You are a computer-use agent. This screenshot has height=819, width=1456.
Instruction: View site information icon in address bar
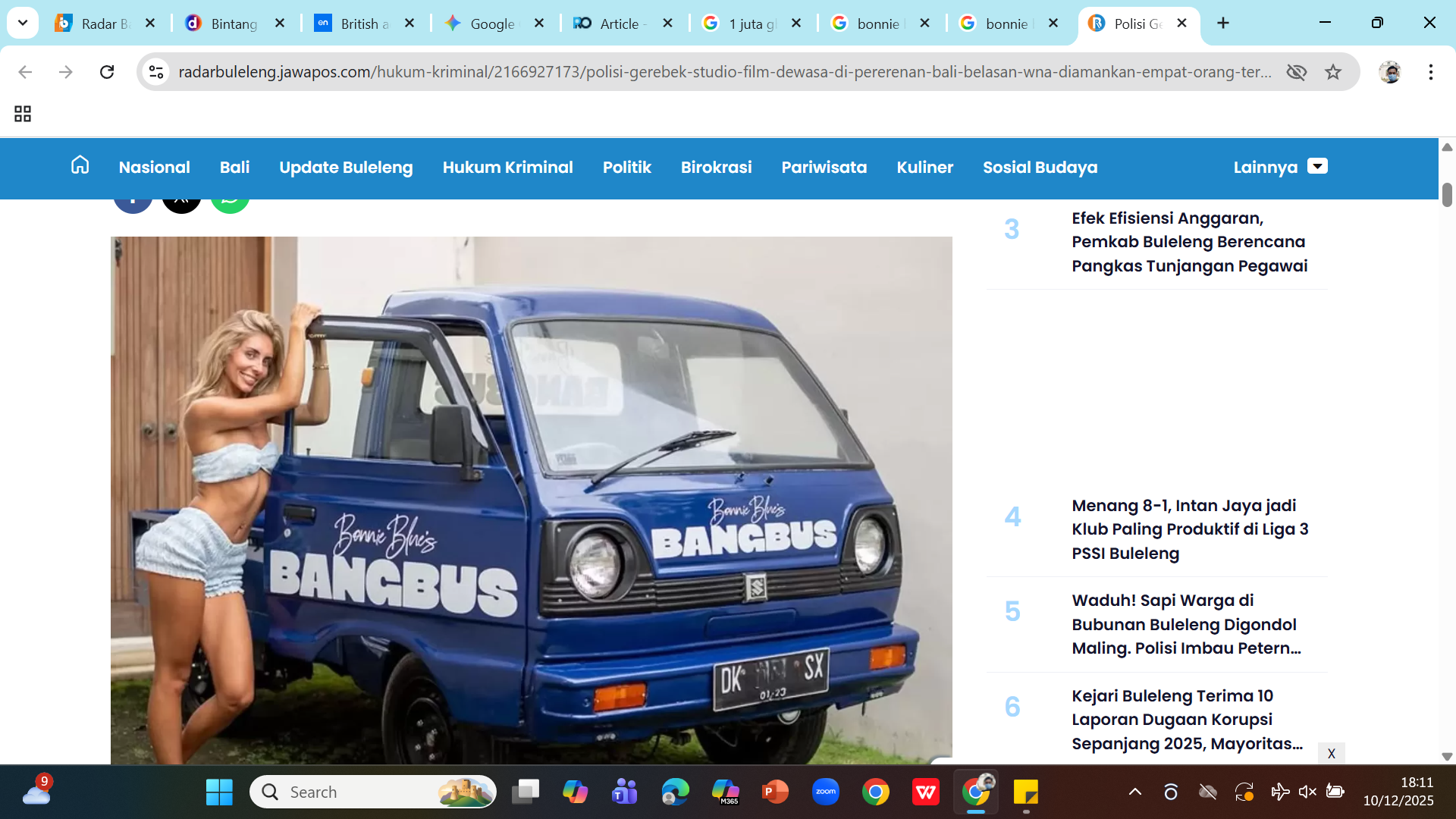coord(156,72)
